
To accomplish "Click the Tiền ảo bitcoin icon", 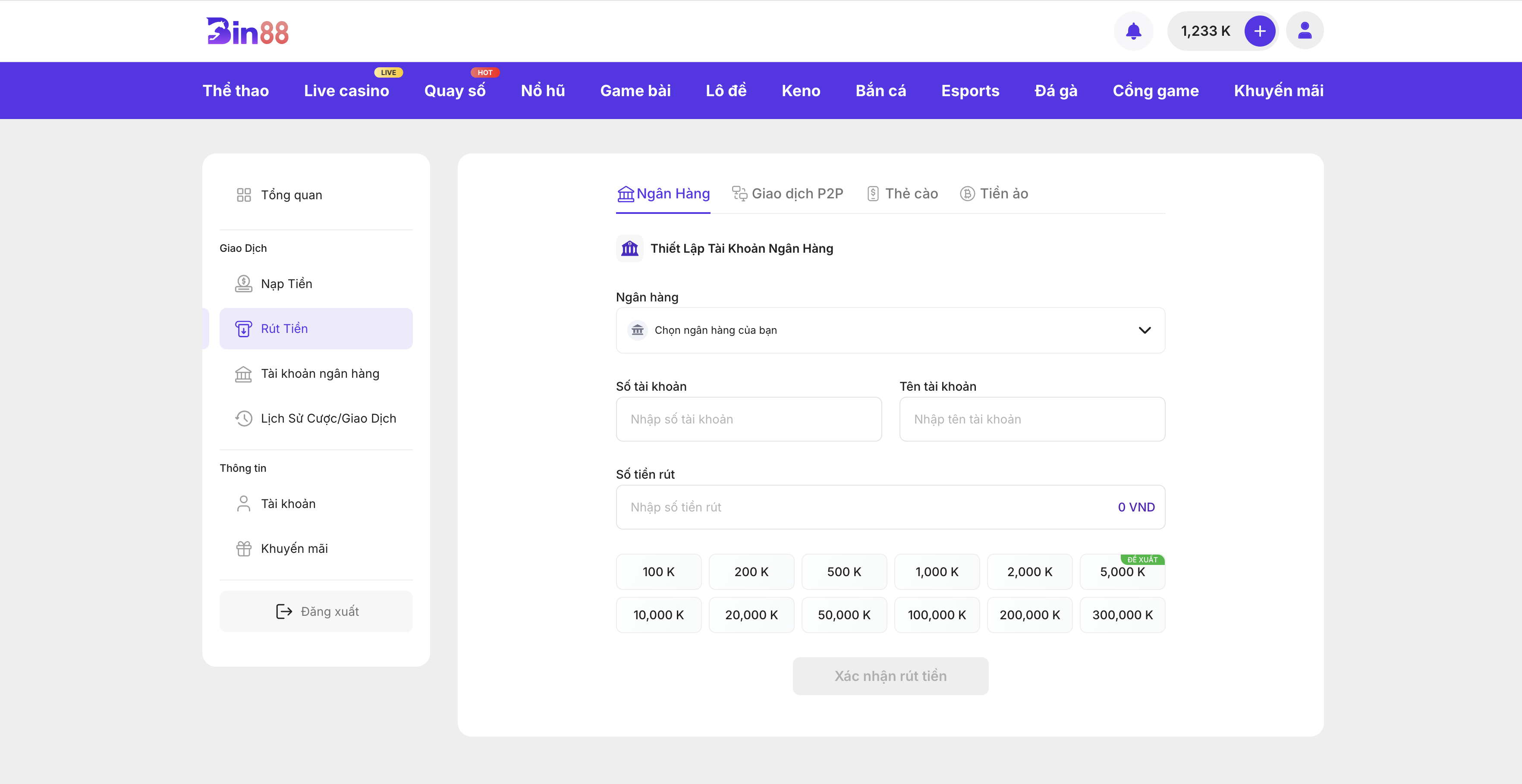I will (967, 193).
